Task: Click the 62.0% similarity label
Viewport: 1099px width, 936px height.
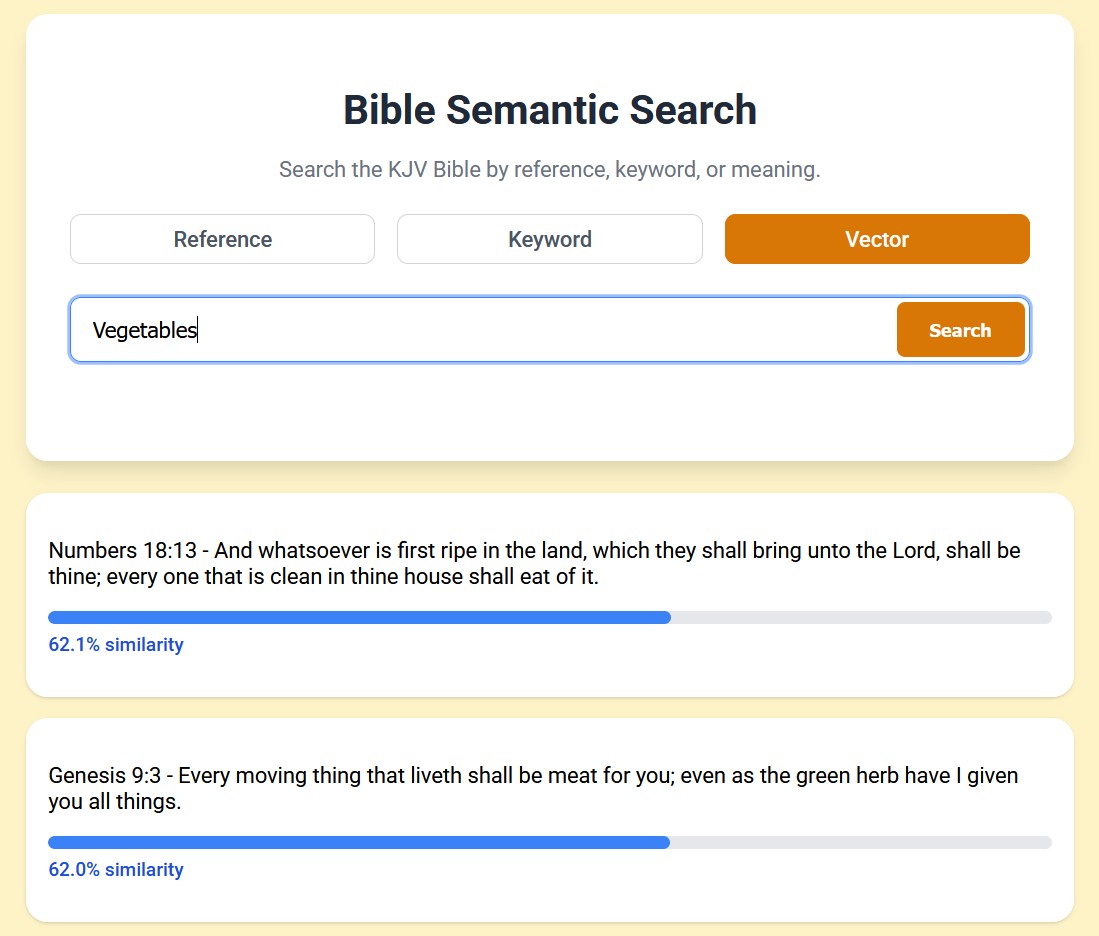Action: coord(116,870)
